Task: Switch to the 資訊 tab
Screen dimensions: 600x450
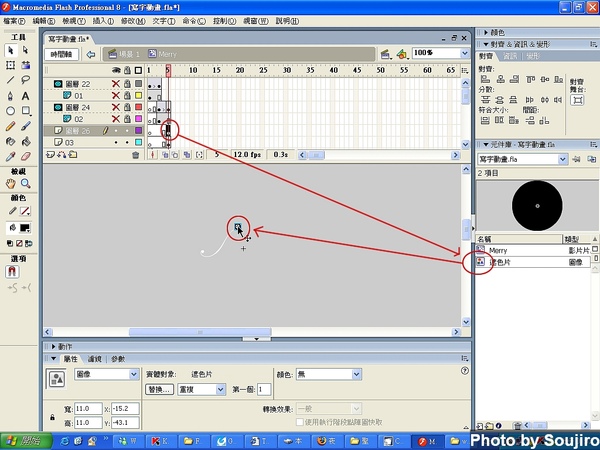Action: (x=510, y=56)
